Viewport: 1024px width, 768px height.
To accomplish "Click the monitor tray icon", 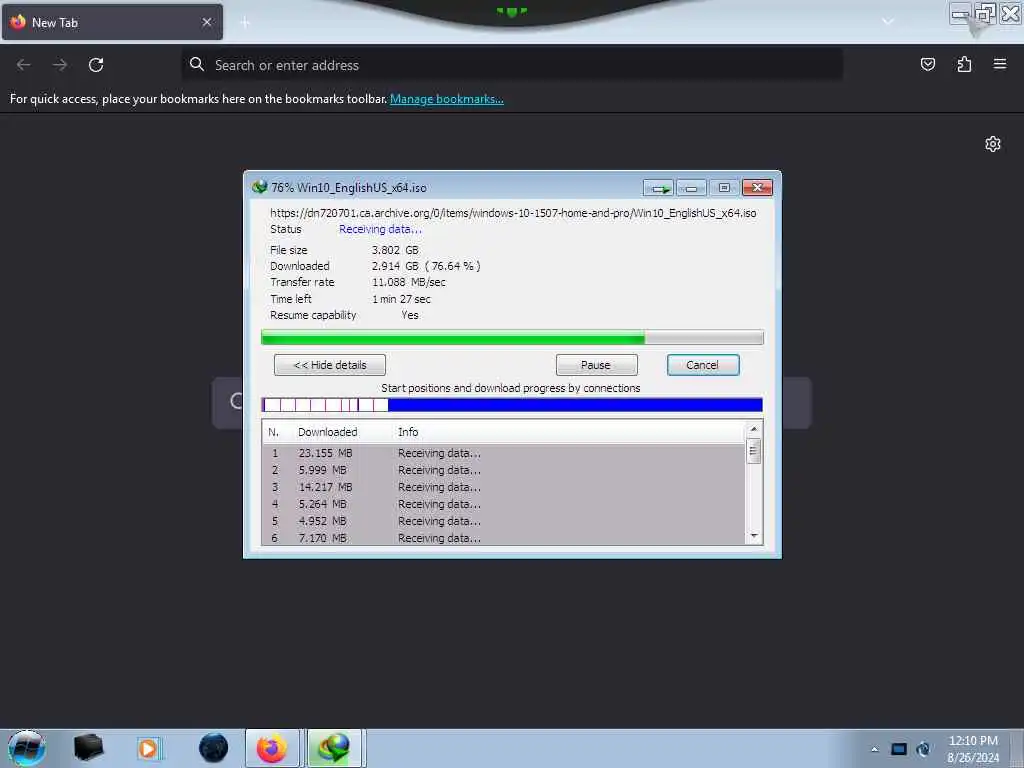I will 899,749.
